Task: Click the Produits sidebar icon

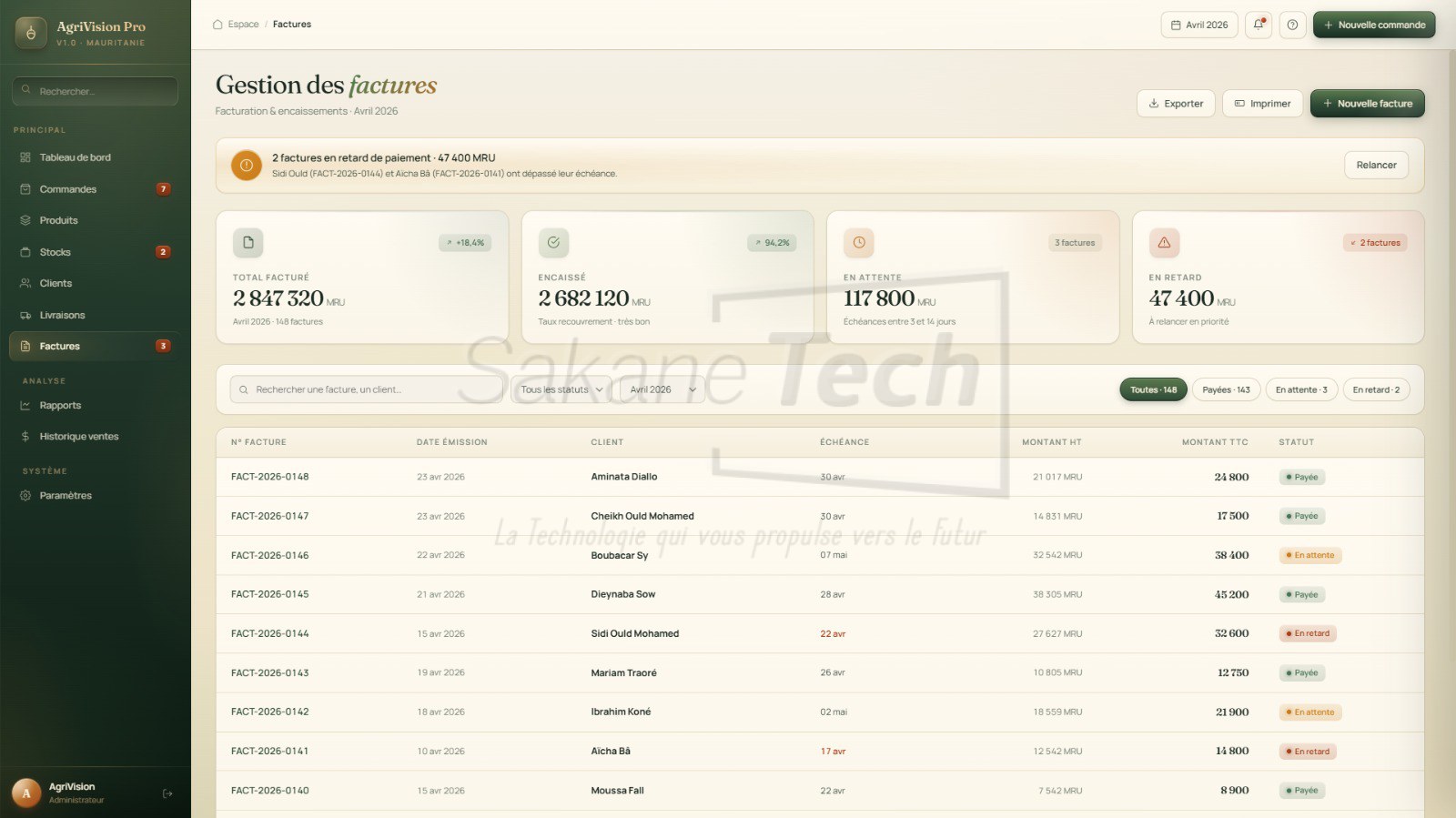Action: [x=25, y=220]
